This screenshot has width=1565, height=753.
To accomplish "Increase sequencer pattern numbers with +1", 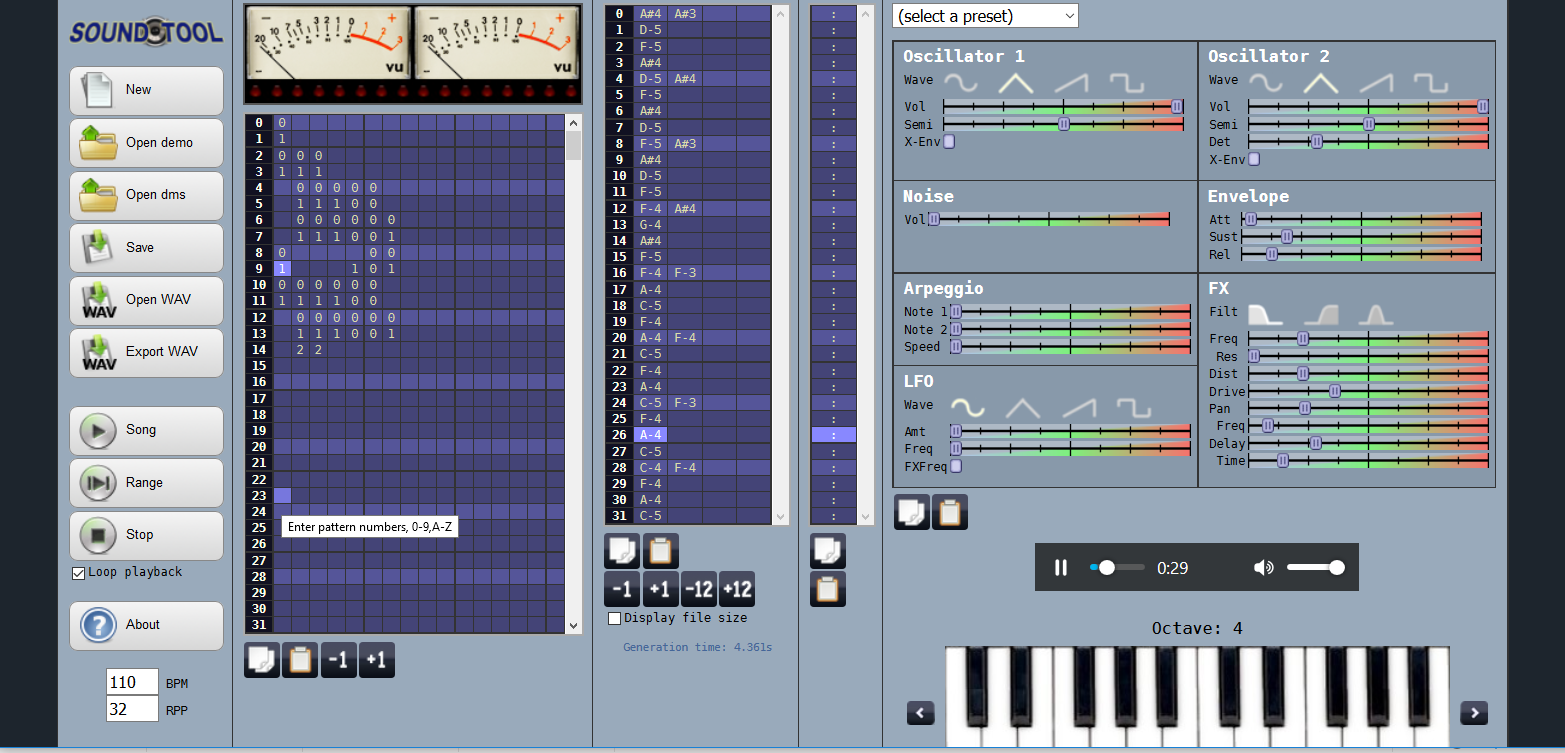I will 377,660.
